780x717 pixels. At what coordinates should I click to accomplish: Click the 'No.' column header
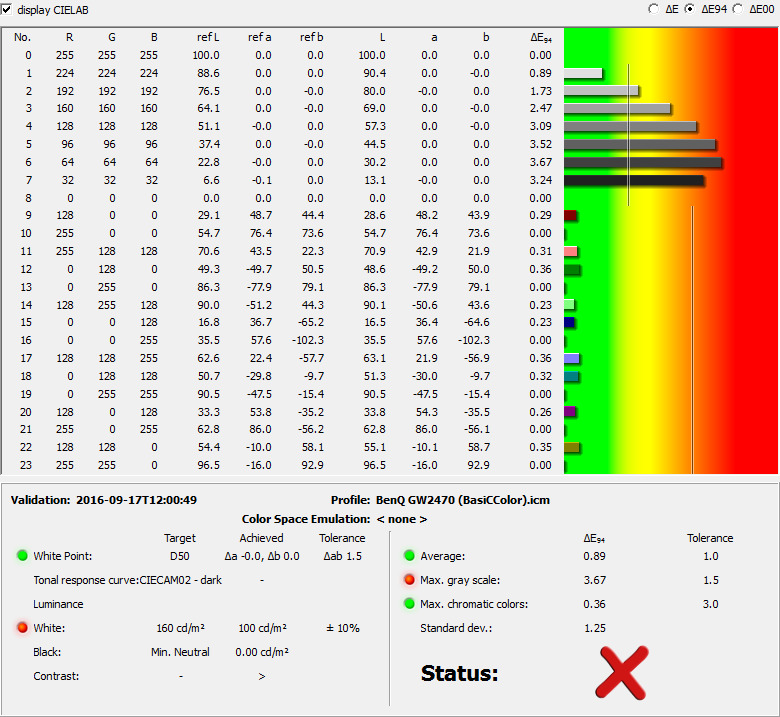(22, 37)
